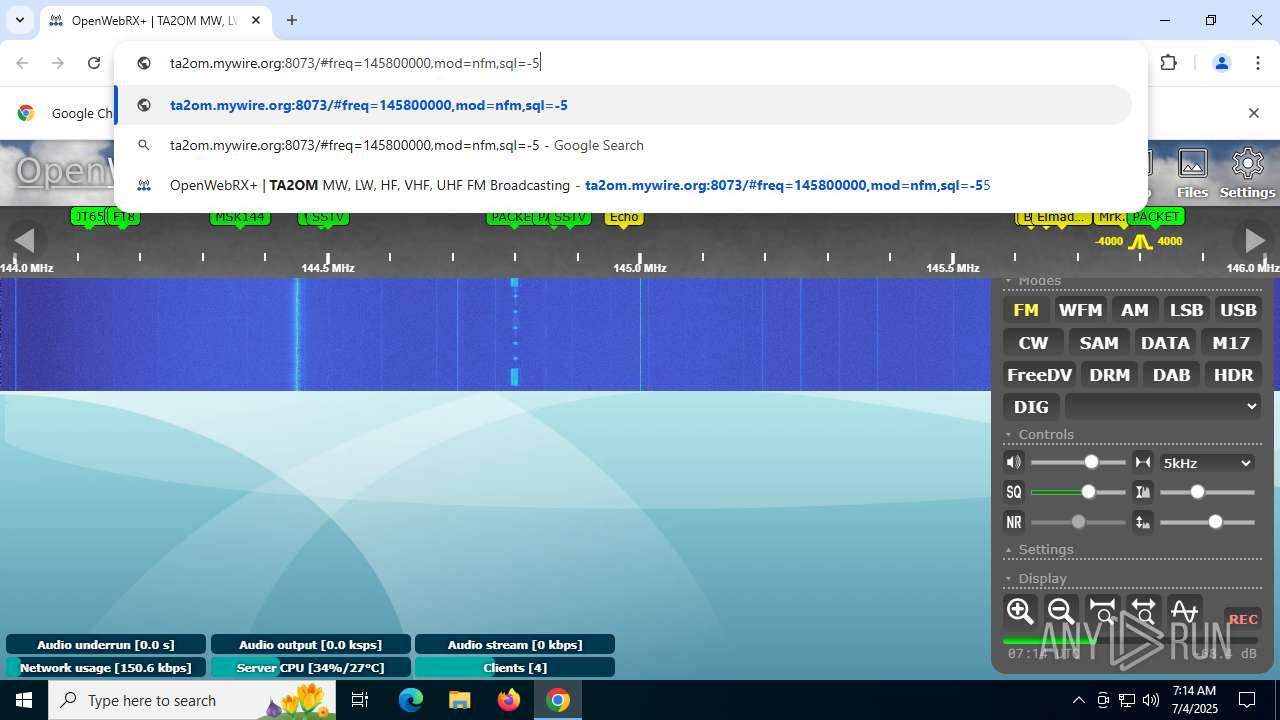This screenshot has width=1280, height=720.
Task: Activate the DIG digital mode button
Action: (x=1031, y=407)
